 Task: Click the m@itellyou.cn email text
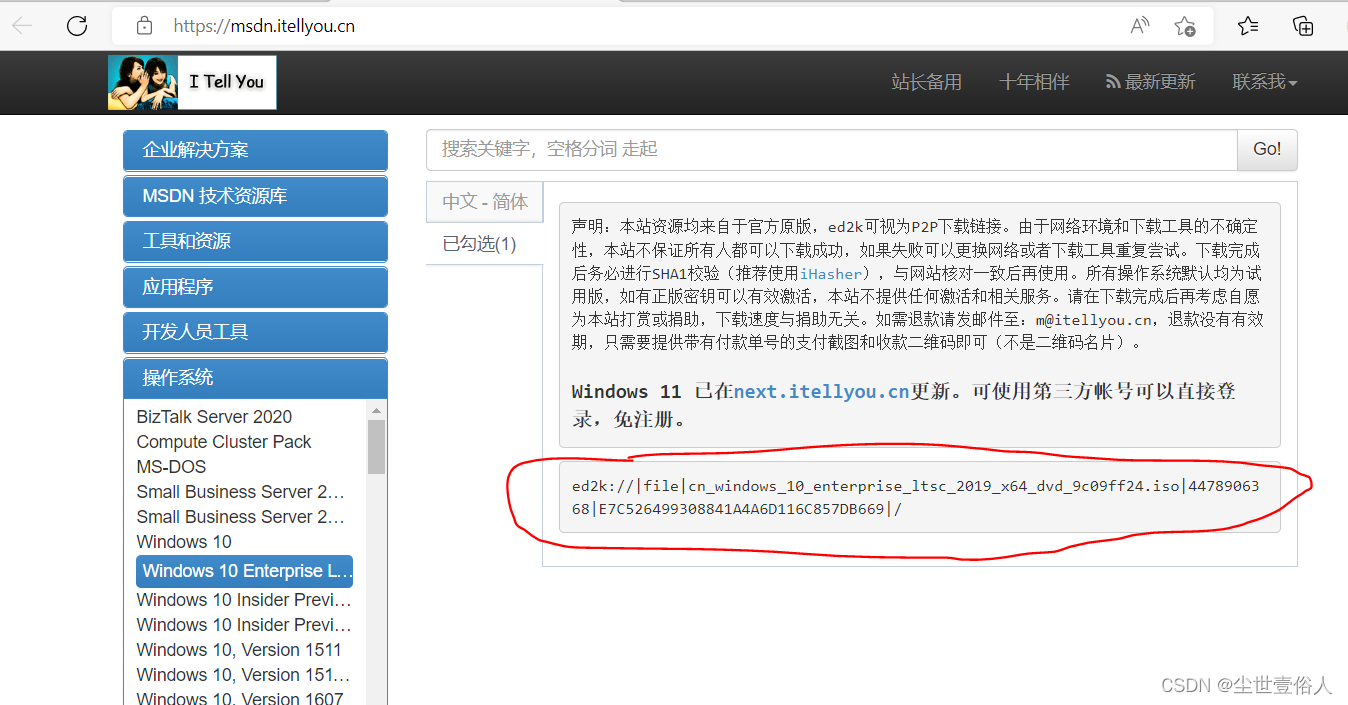(x=1094, y=320)
